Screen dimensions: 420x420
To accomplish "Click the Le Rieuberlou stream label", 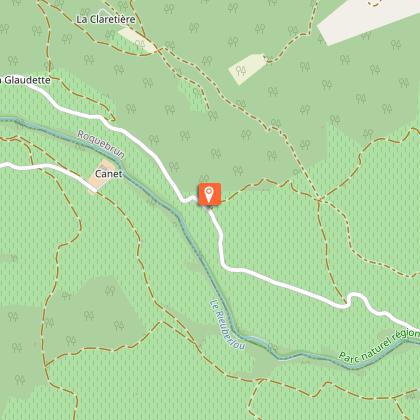I will click(x=228, y=325).
